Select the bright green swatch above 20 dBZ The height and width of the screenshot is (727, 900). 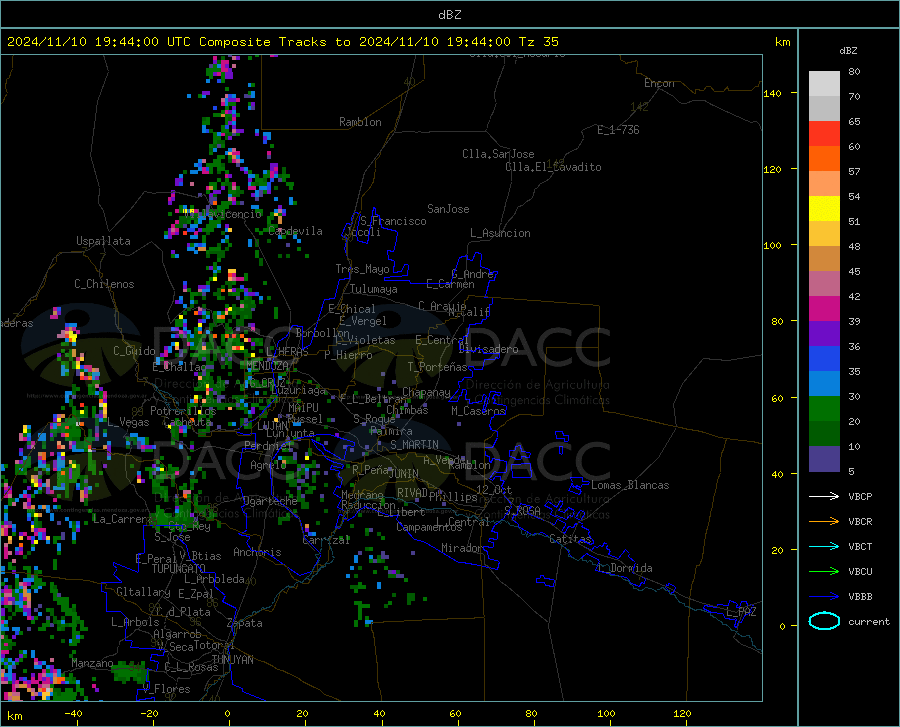(824, 409)
